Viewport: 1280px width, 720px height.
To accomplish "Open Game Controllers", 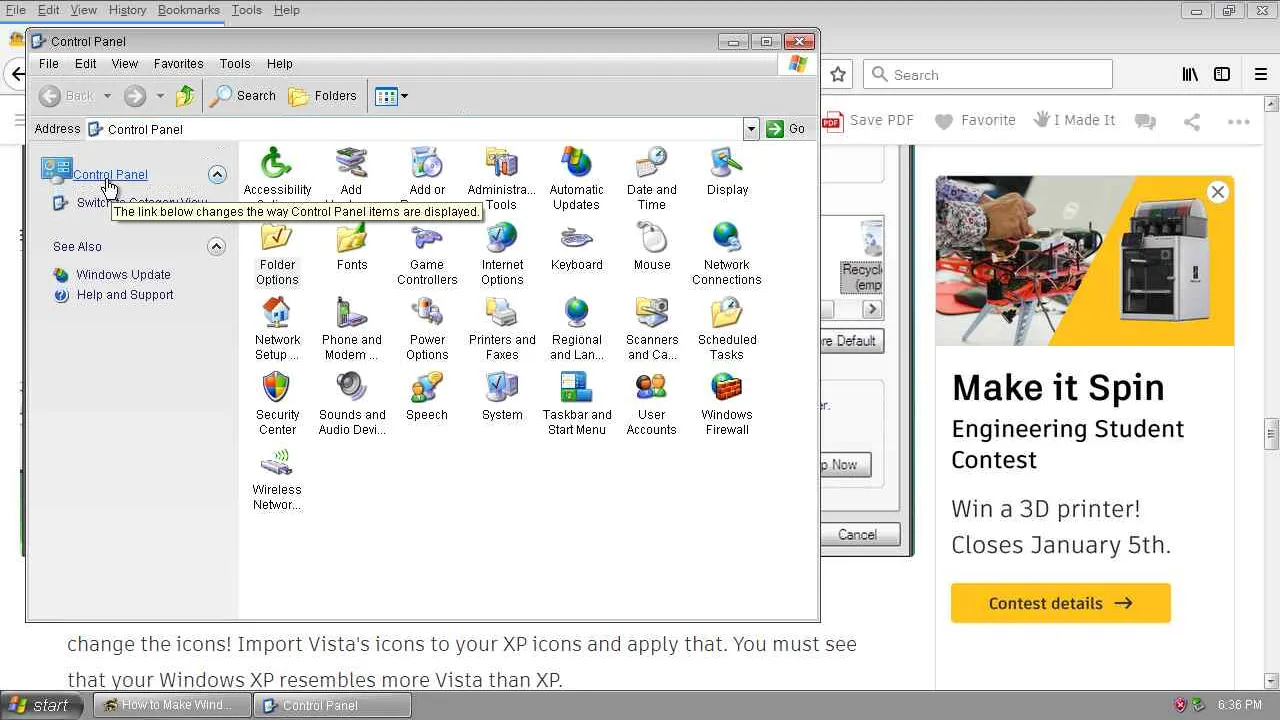I will [x=427, y=254].
